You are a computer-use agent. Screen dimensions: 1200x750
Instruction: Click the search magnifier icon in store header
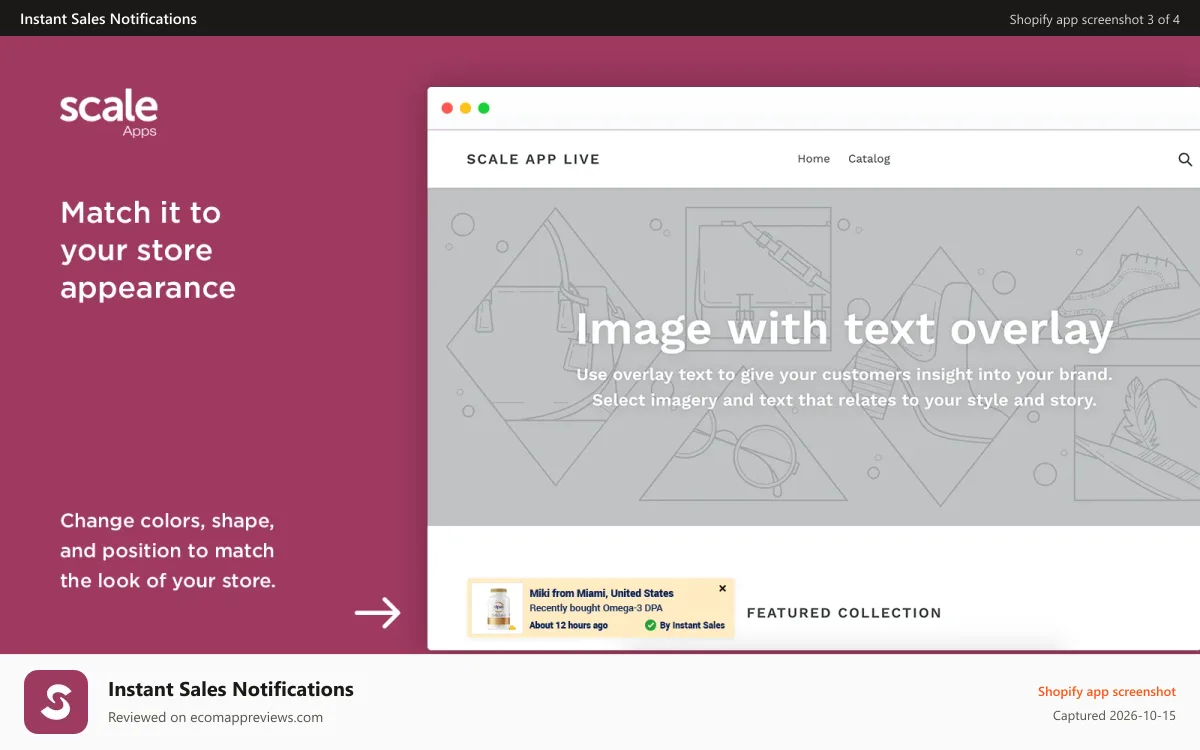pyautogui.click(x=1185, y=159)
